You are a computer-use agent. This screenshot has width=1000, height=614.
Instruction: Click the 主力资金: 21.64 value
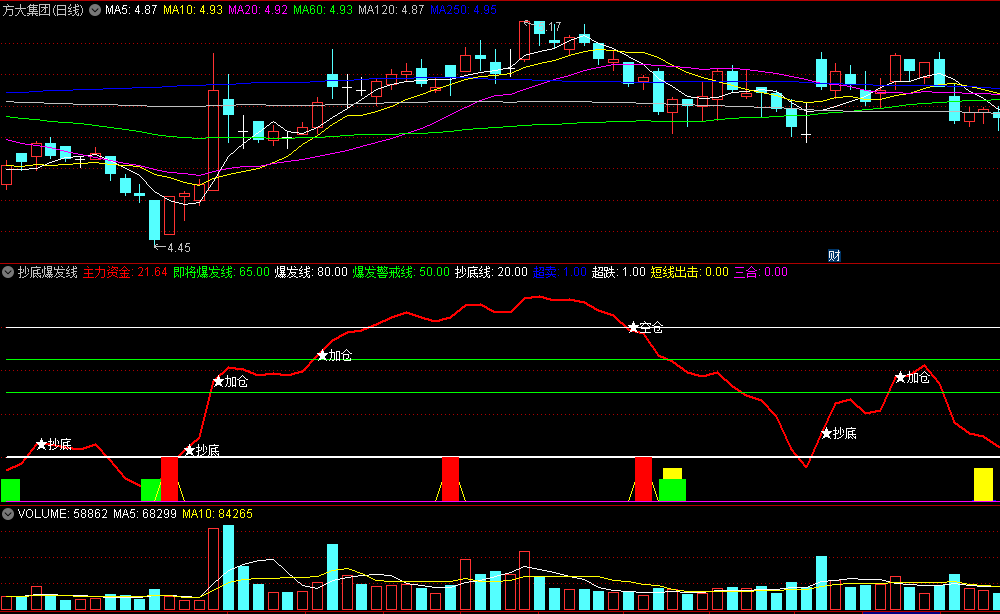pyautogui.click(x=125, y=272)
